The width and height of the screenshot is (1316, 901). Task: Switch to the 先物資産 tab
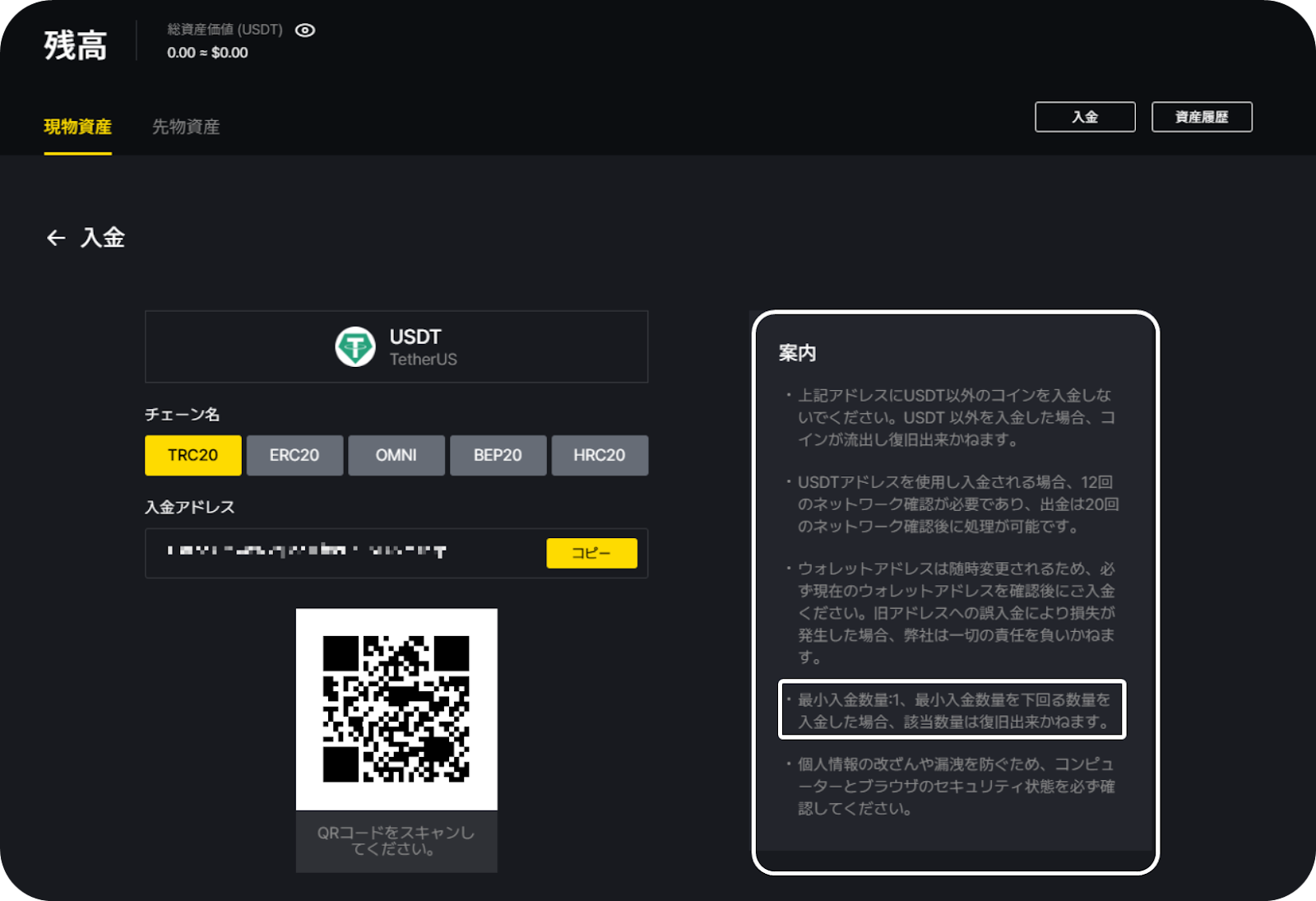click(x=186, y=127)
